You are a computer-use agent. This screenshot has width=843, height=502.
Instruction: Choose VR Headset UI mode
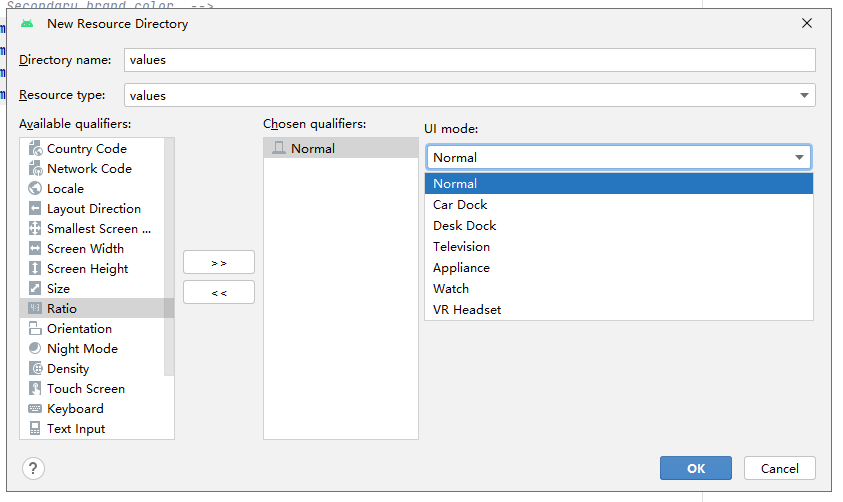pyautogui.click(x=619, y=309)
